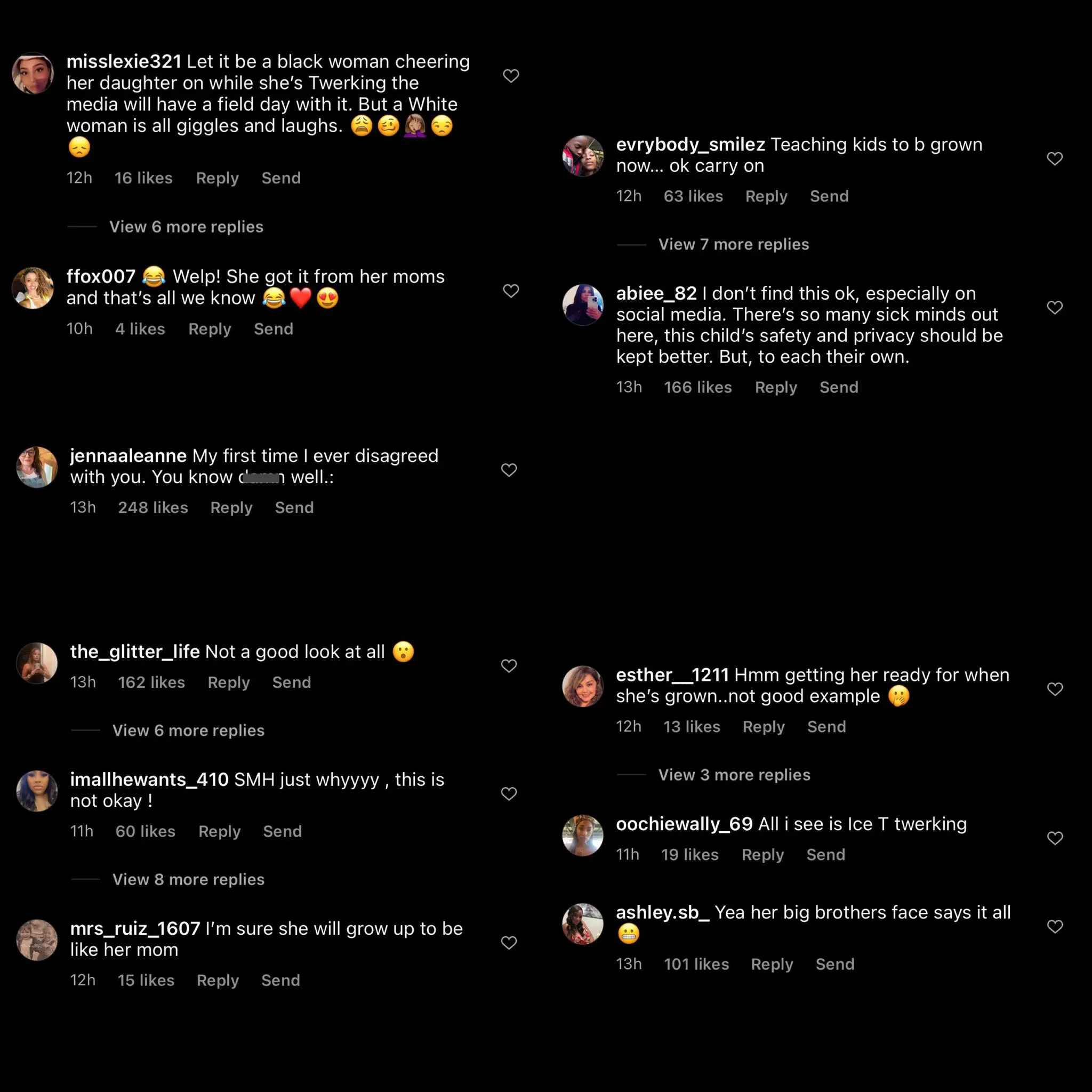Open ffox007's profile picture

(x=33, y=288)
